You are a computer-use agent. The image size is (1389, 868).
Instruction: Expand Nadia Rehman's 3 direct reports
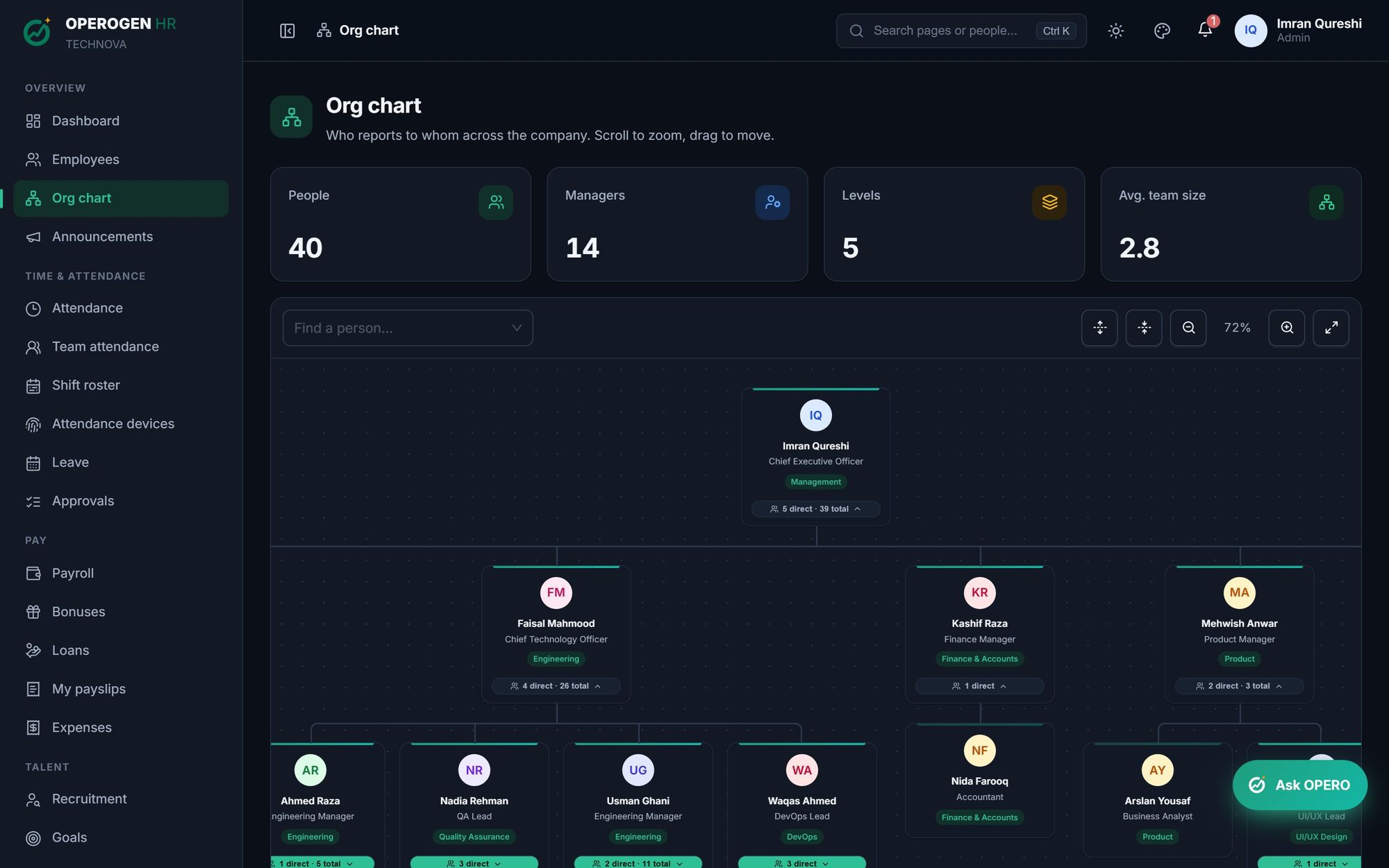474,863
